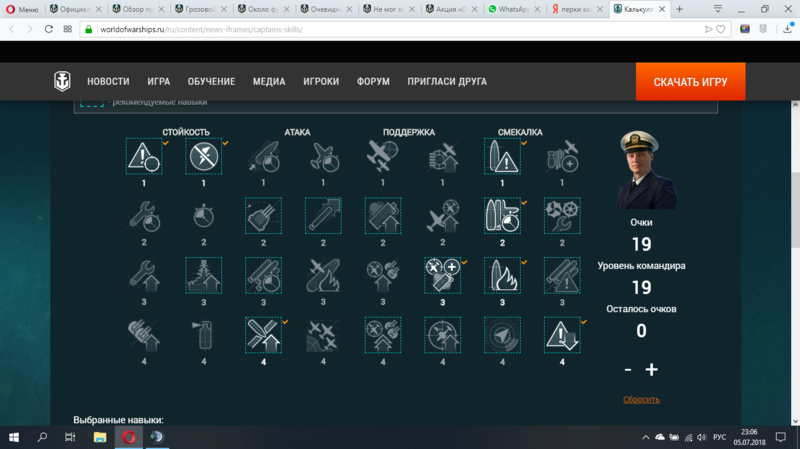Click the СКАЧАТЬ ИГРУ download button
800x449 pixels.
690,82
